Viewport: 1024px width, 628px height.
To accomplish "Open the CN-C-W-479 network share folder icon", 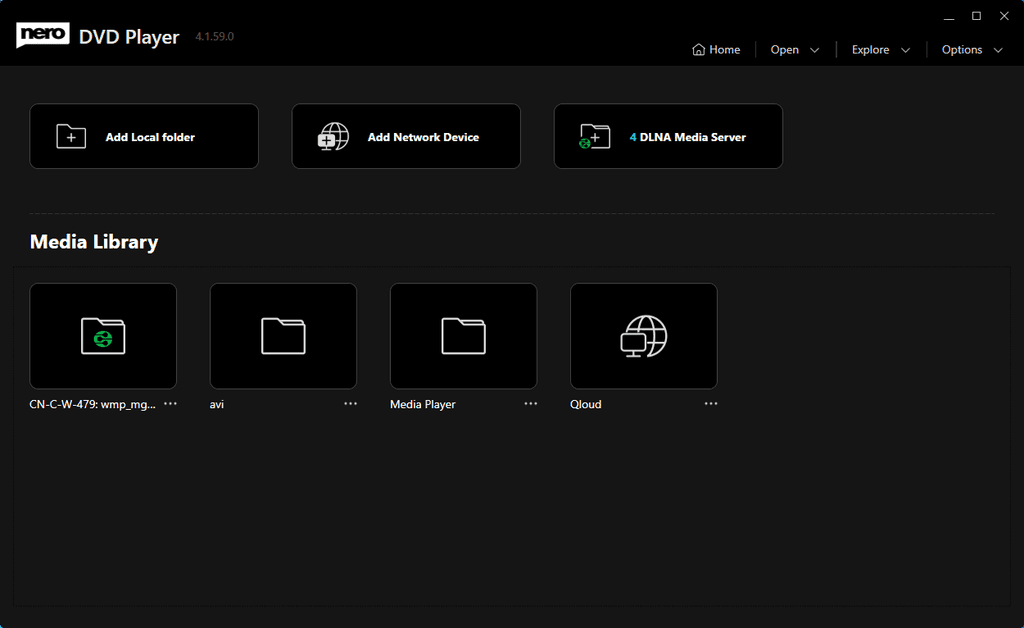I will click(x=102, y=336).
